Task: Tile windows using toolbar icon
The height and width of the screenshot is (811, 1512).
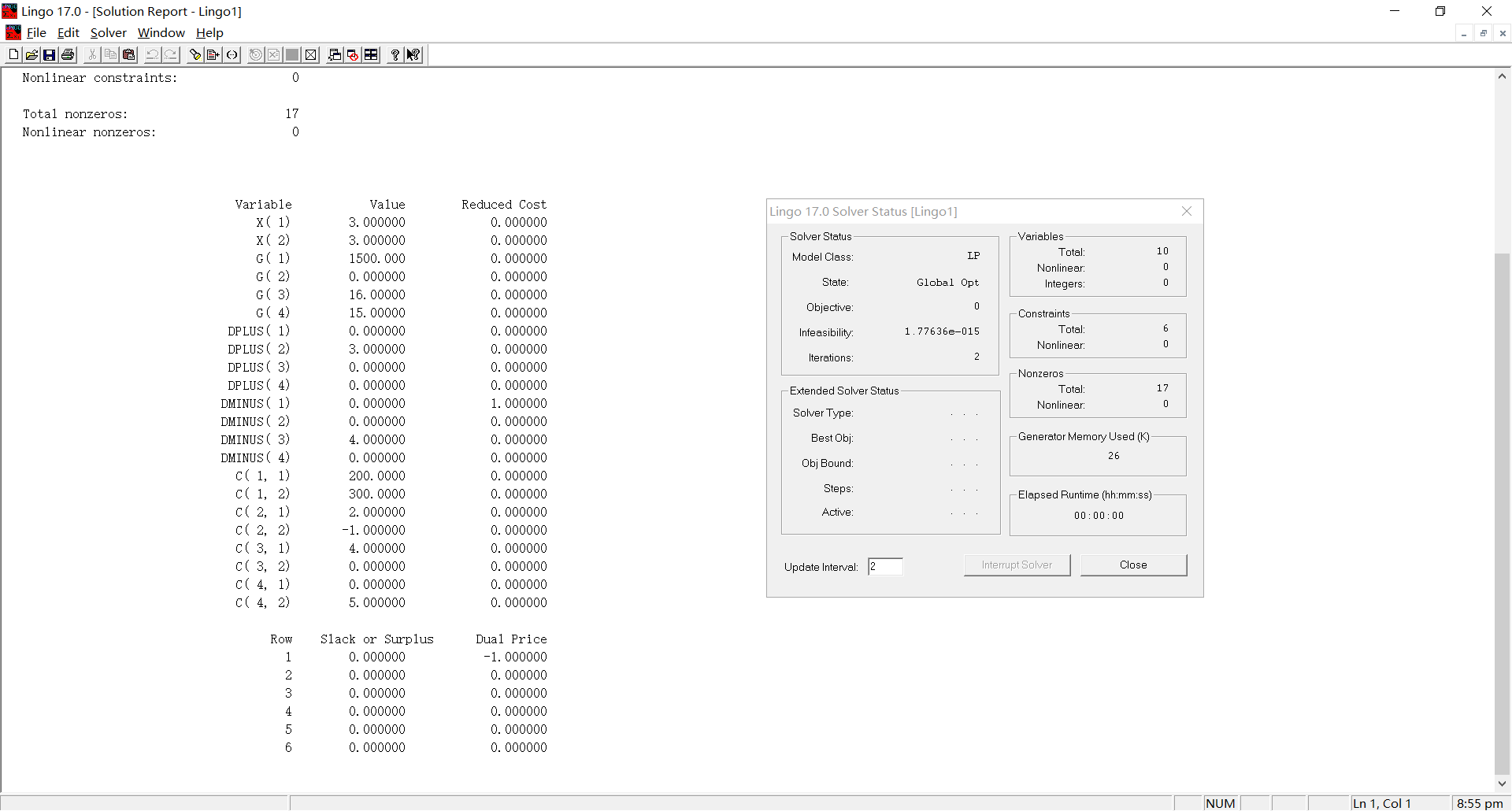Action: 371,55
